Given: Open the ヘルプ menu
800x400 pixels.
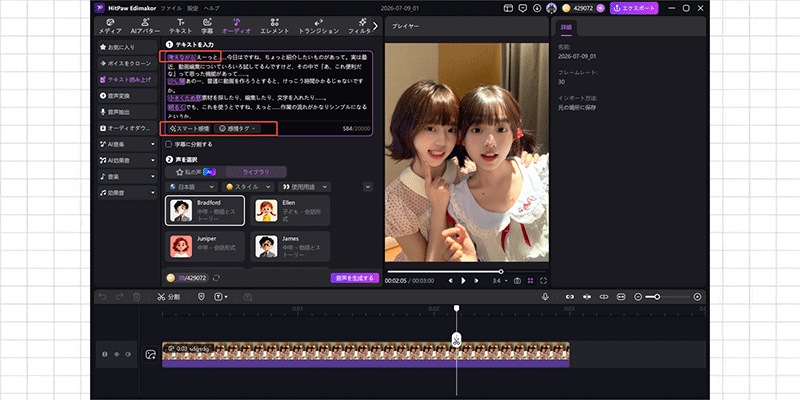Looking at the screenshot, I should 211,8.
